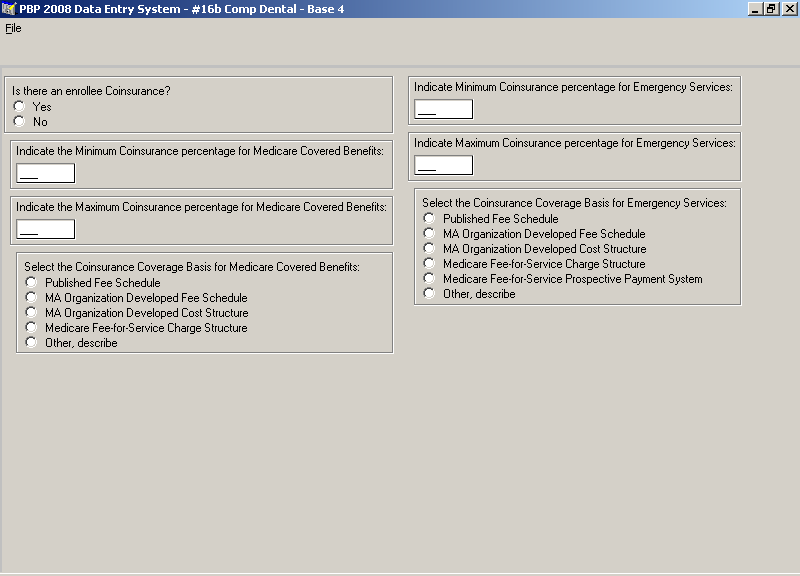Pick Medicare Fee-for-Service Charge Structure for Medicare Benefits
Viewport: 800px width, 576px height.
pos(31,327)
